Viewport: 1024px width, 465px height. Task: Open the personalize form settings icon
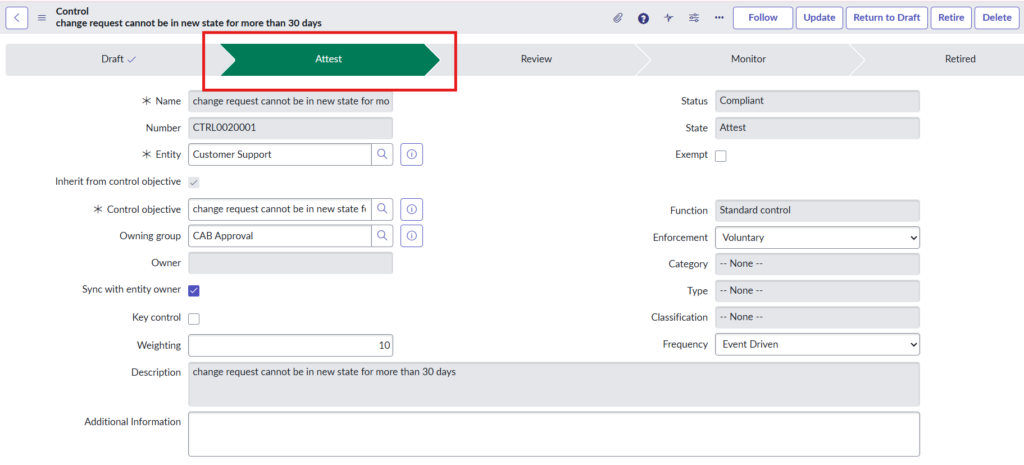[694, 18]
